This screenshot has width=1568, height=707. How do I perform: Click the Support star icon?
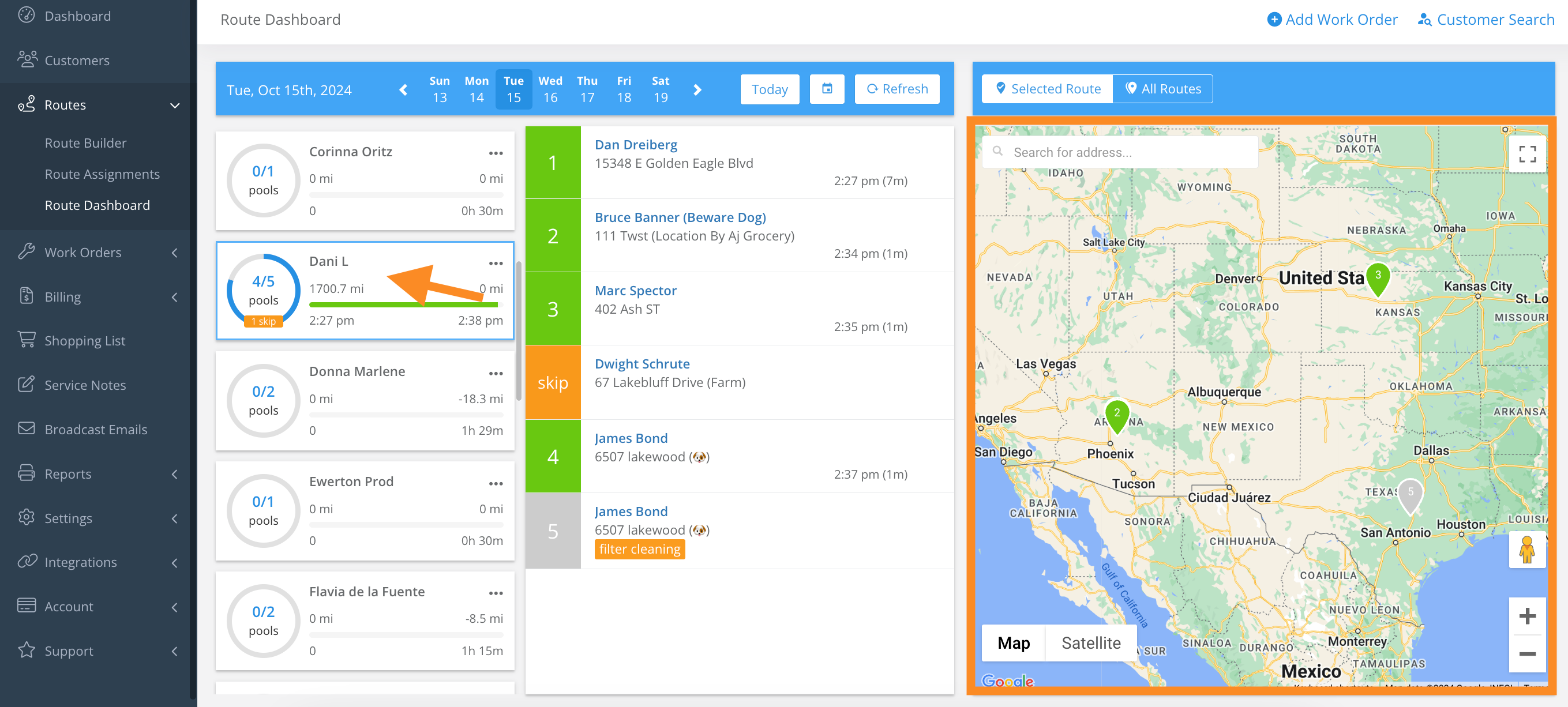pyautogui.click(x=26, y=650)
